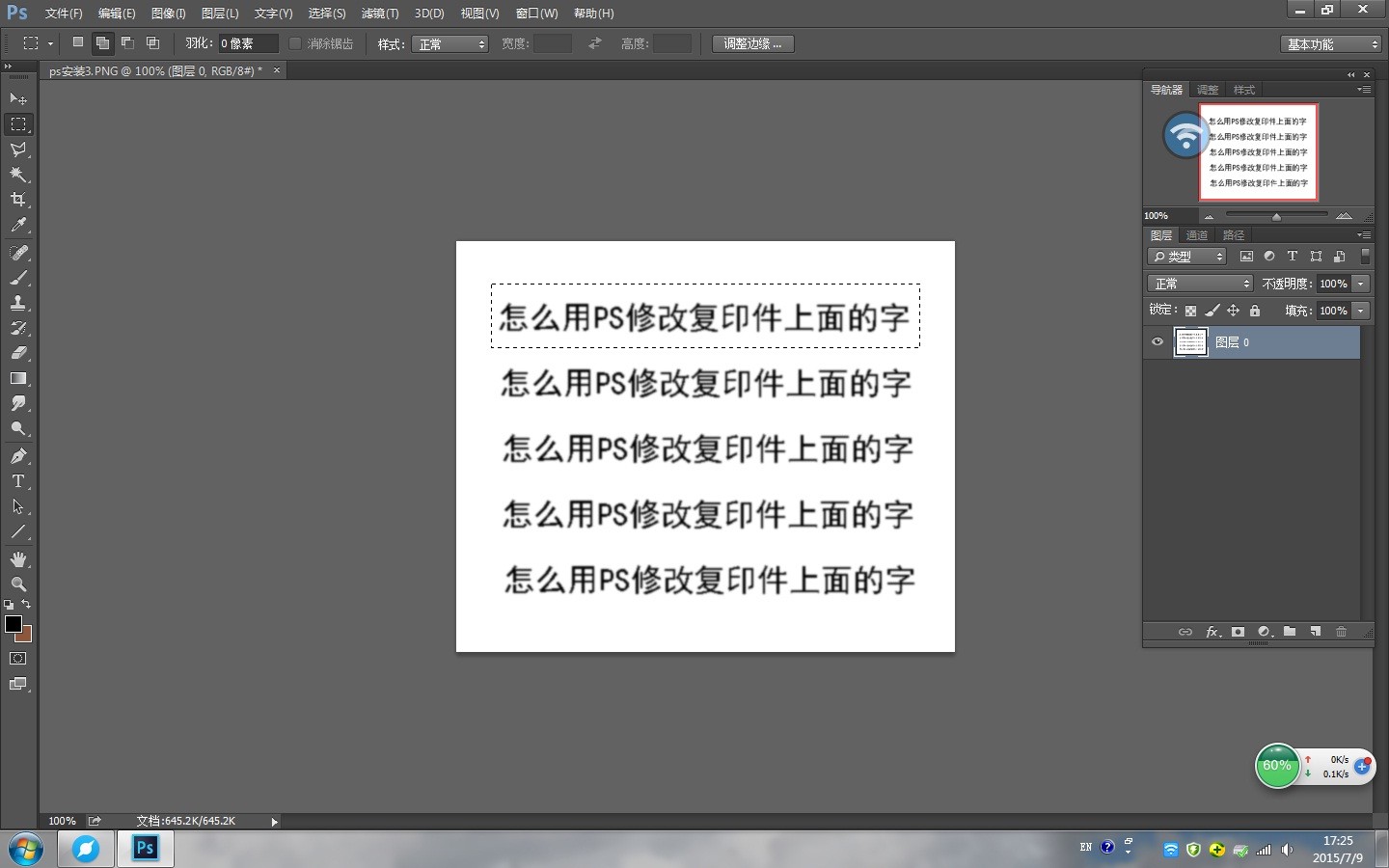Switch to the 通道 channels tab
Image resolution: width=1389 pixels, height=868 pixels.
[1196, 234]
